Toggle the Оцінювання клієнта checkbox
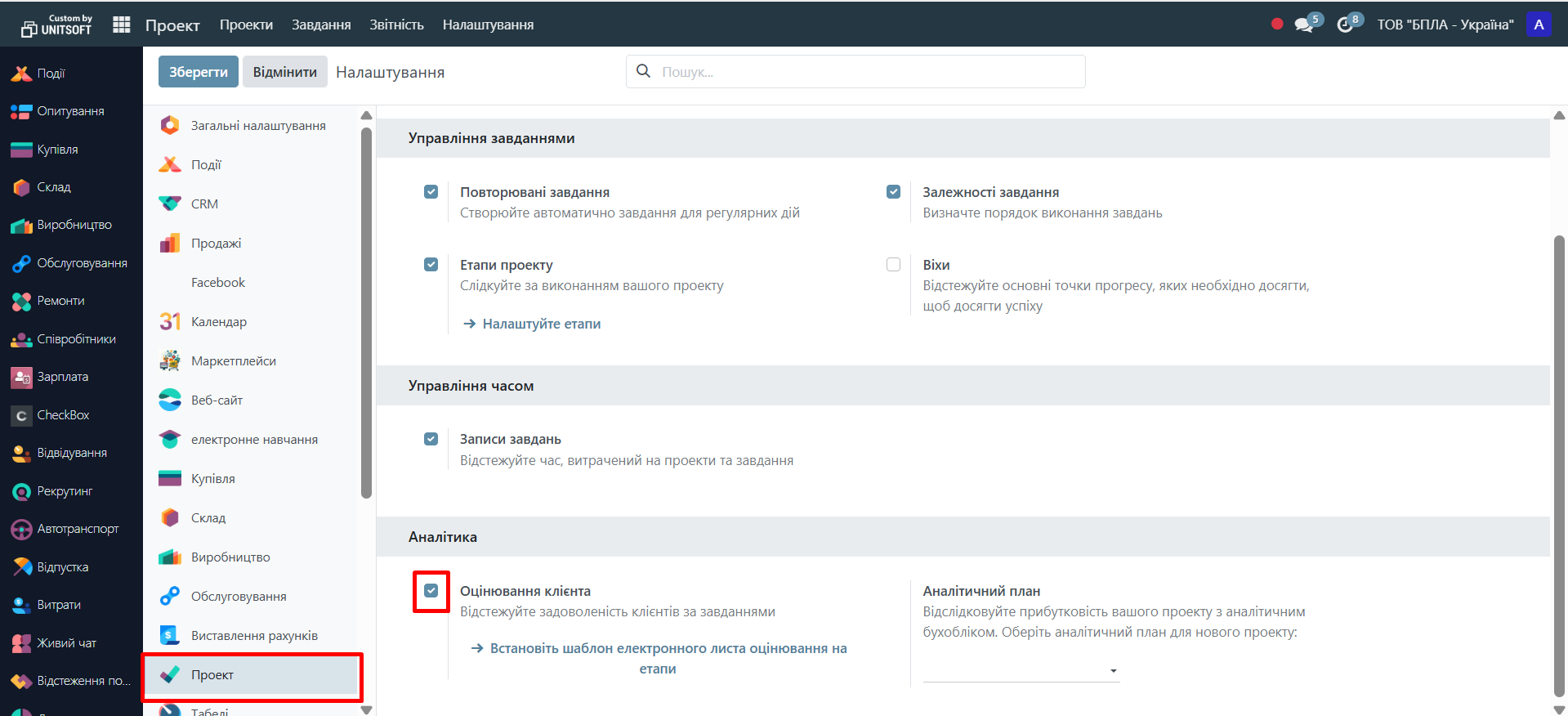Image resolution: width=1568 pixels, height=716 pixels. (x=431, y=591)
